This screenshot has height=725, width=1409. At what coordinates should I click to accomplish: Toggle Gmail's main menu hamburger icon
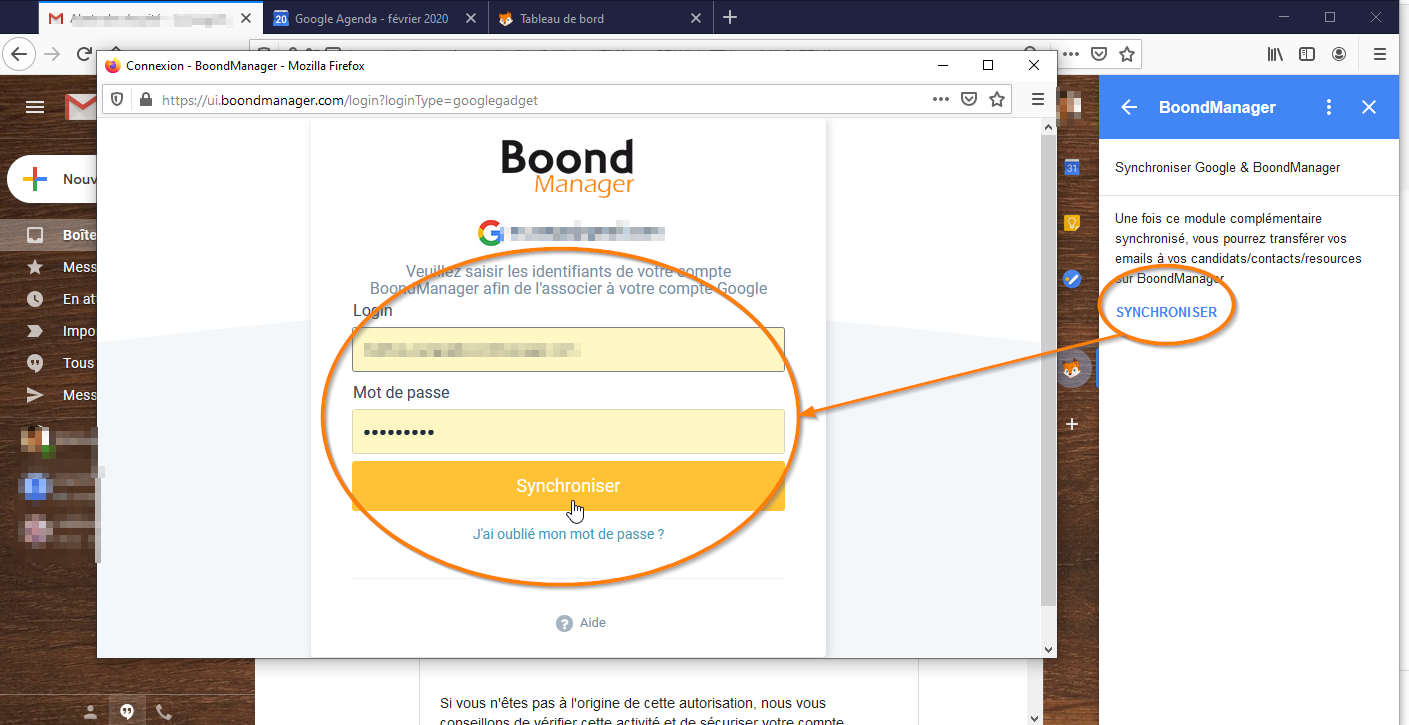(x=35, y=107)
